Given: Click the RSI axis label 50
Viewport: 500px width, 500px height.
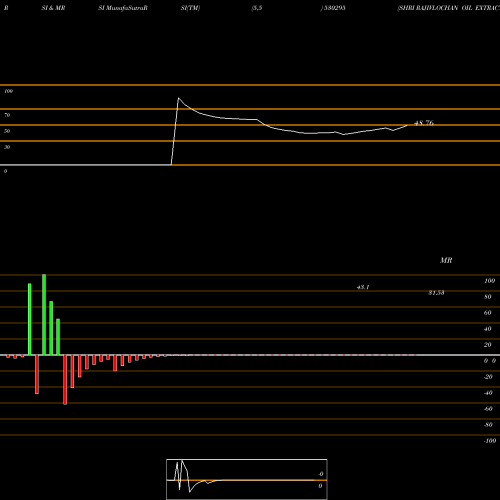Looking at the screenshot, I should click(x=7, y=131).
